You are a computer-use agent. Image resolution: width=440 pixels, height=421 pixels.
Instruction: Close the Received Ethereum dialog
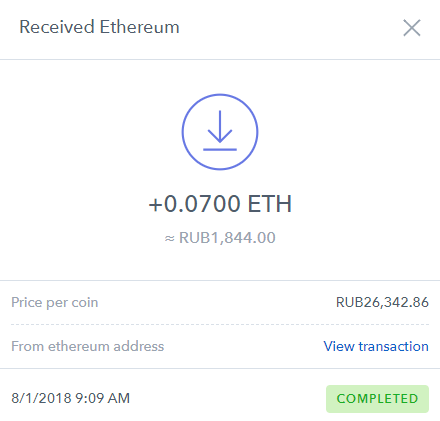412,28
